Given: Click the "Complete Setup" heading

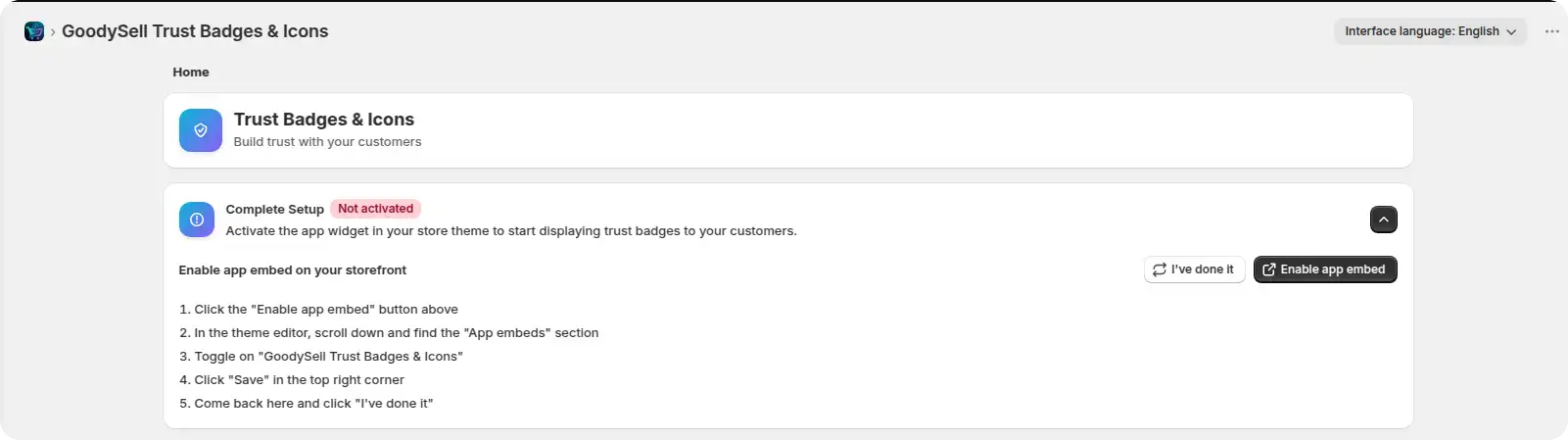Looking at the screenshot, I should [x=274, y=210].
